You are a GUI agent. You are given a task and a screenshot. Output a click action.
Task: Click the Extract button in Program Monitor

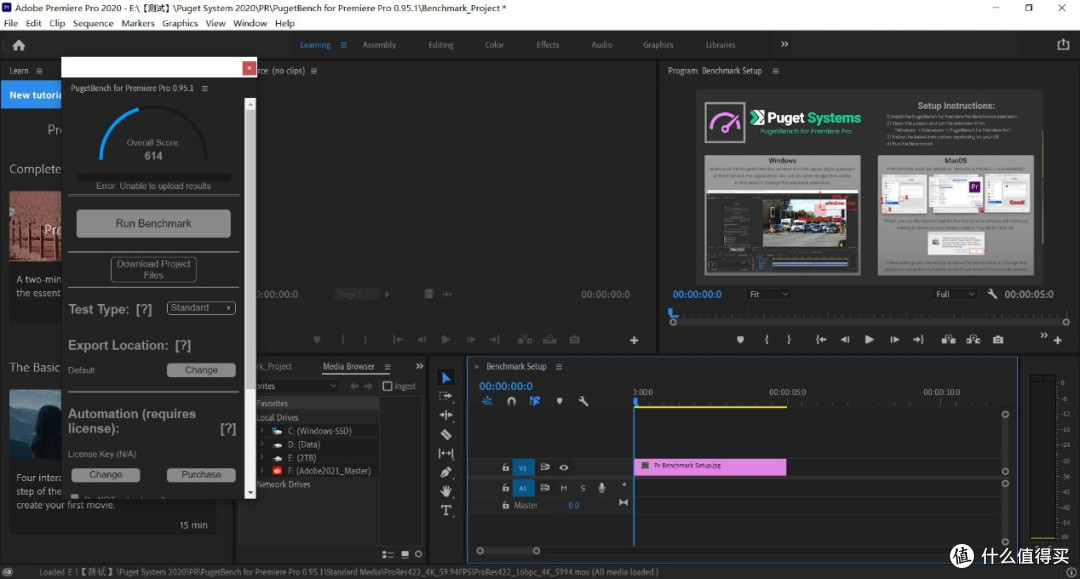[973, 339]
